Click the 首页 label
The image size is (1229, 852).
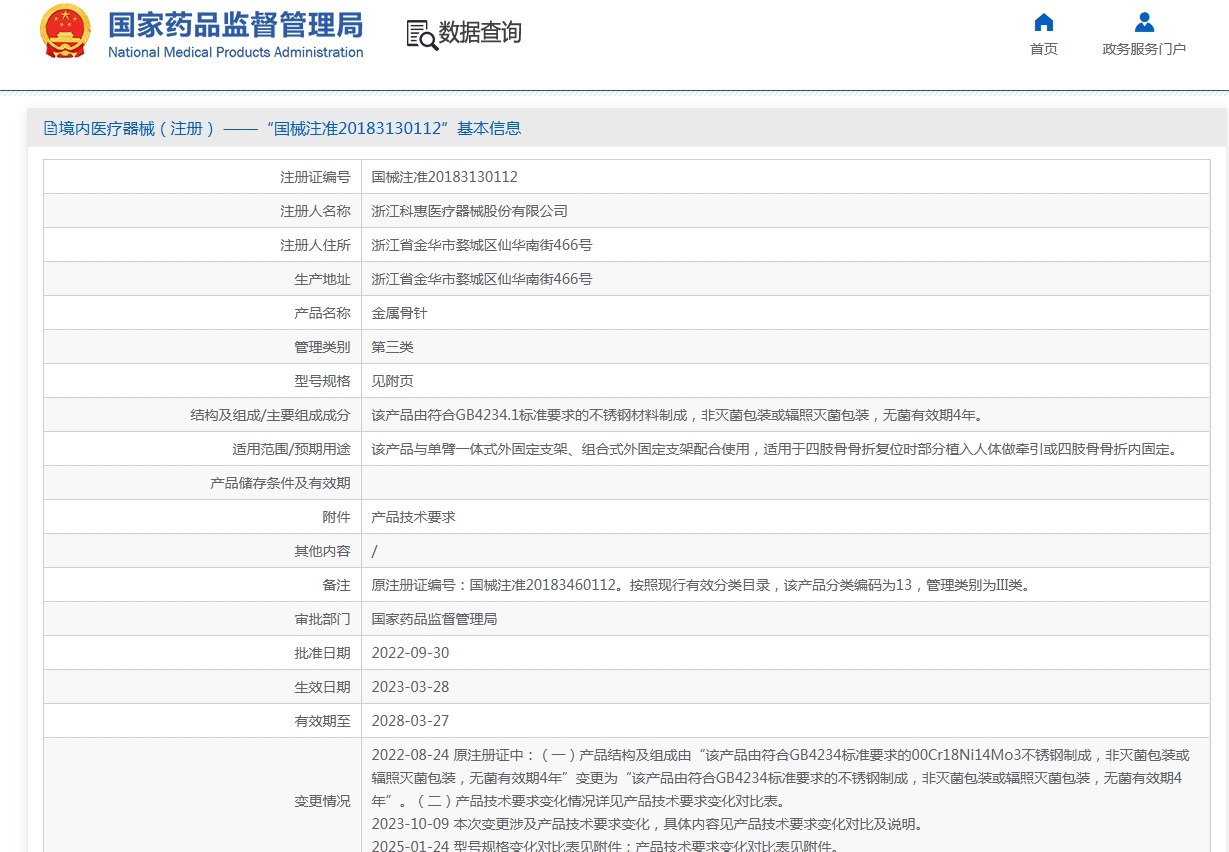pyautogui.click(x=1043, y=49)
